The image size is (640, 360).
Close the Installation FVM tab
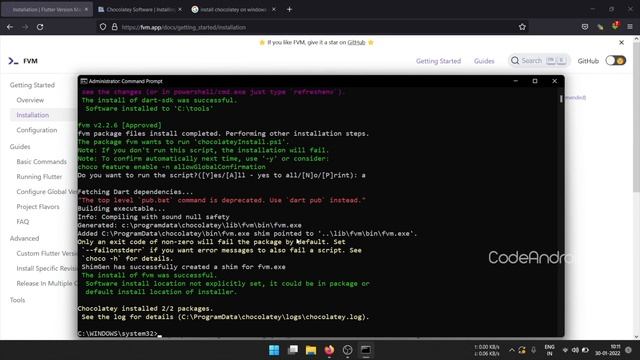point(86,9)
